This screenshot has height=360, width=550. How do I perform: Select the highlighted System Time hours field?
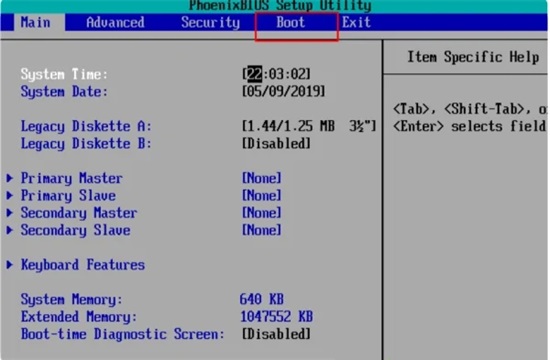click(x=254, y=74)
